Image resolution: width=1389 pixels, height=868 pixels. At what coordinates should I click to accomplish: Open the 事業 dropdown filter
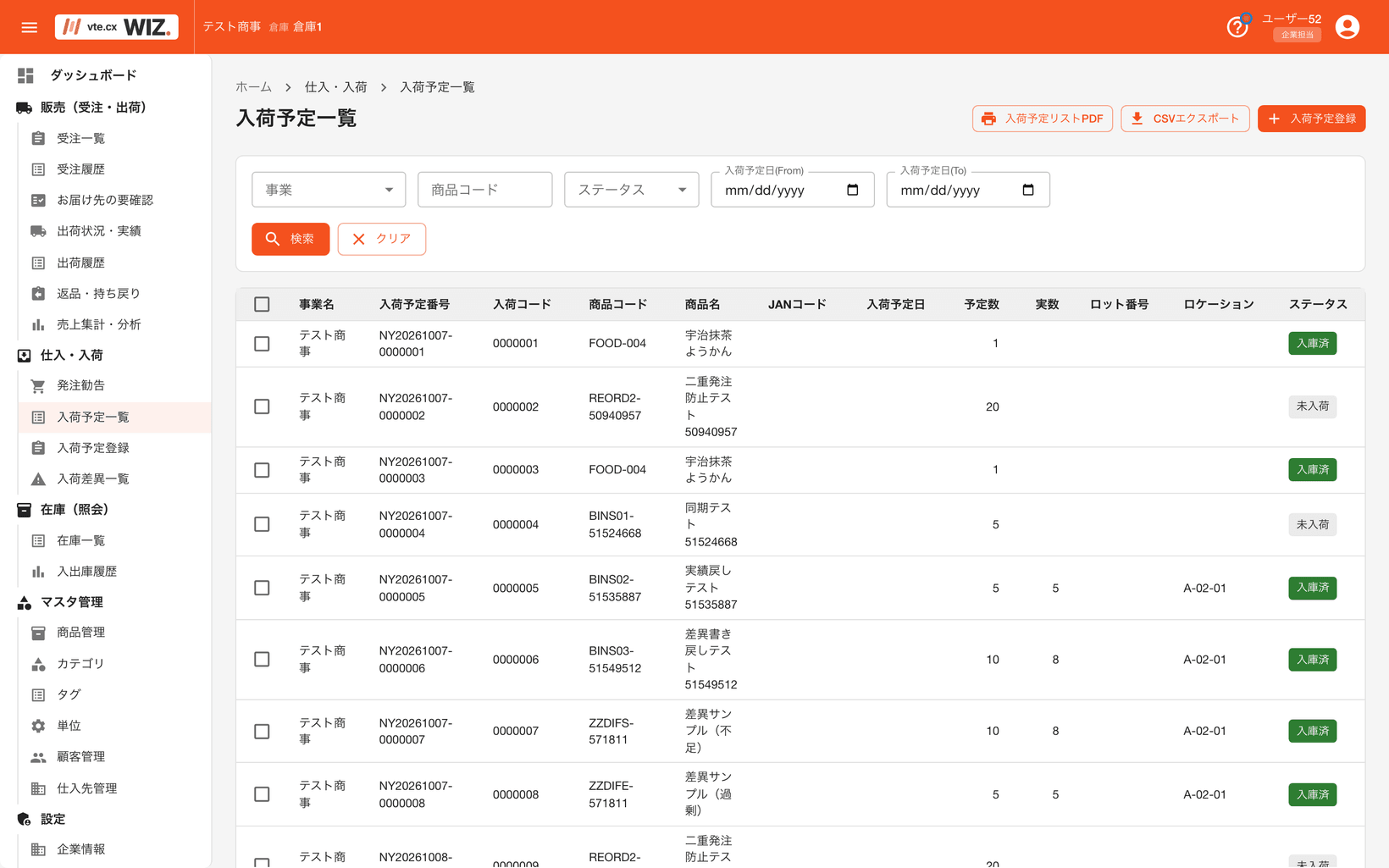[329, 190]
